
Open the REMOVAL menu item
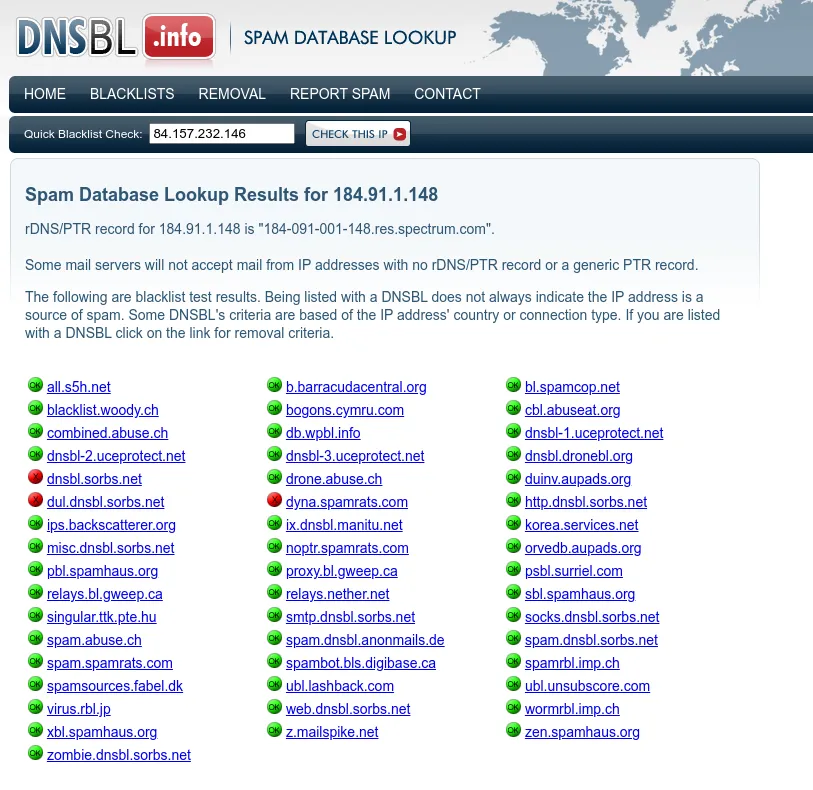[x=232, y=94]
